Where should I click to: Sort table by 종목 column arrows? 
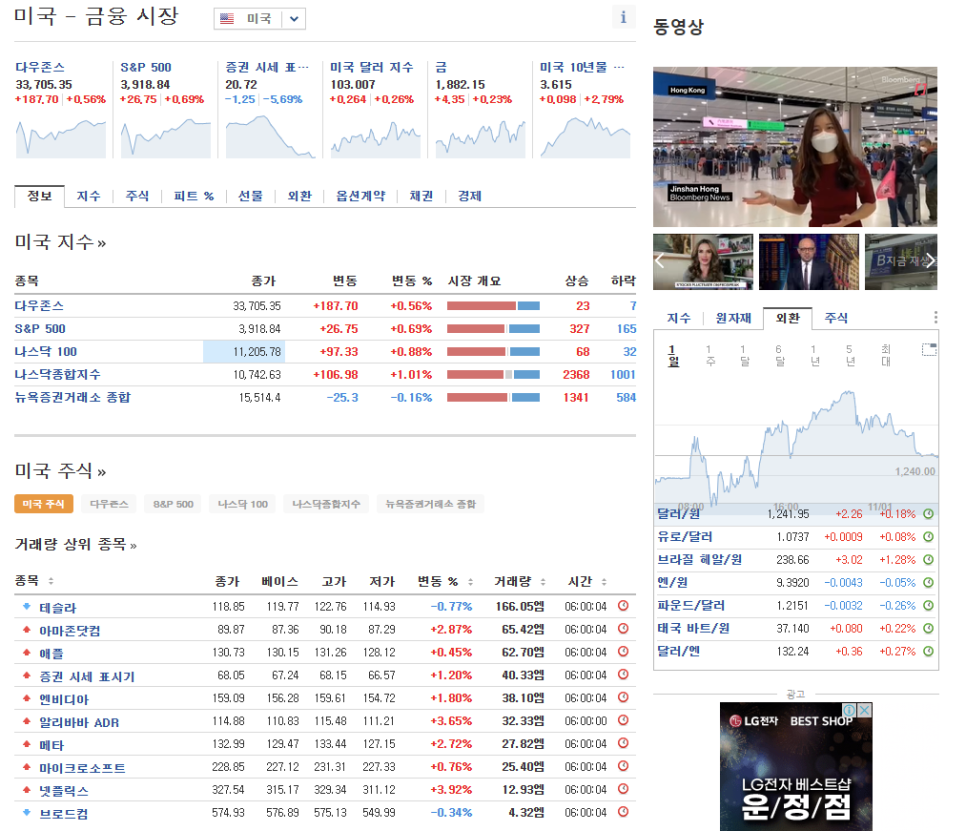(51, 581)
